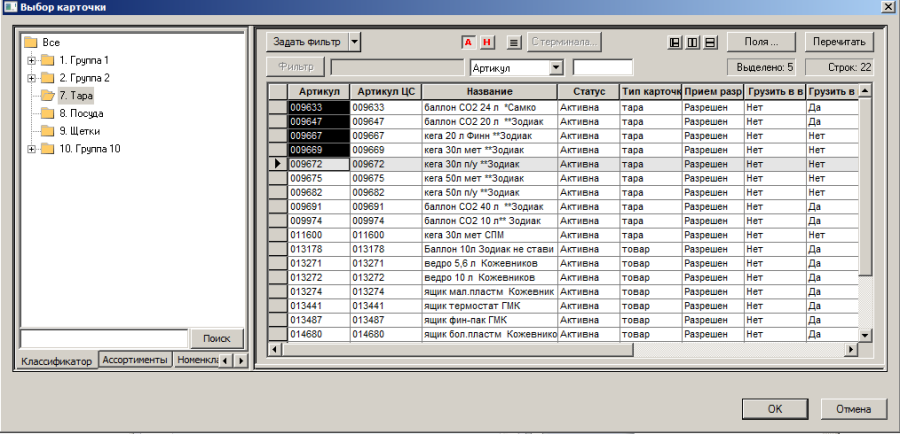Click the 'Статус' column header
The width and height of the screenshot is (900, 434).
(x=589, y=92)
